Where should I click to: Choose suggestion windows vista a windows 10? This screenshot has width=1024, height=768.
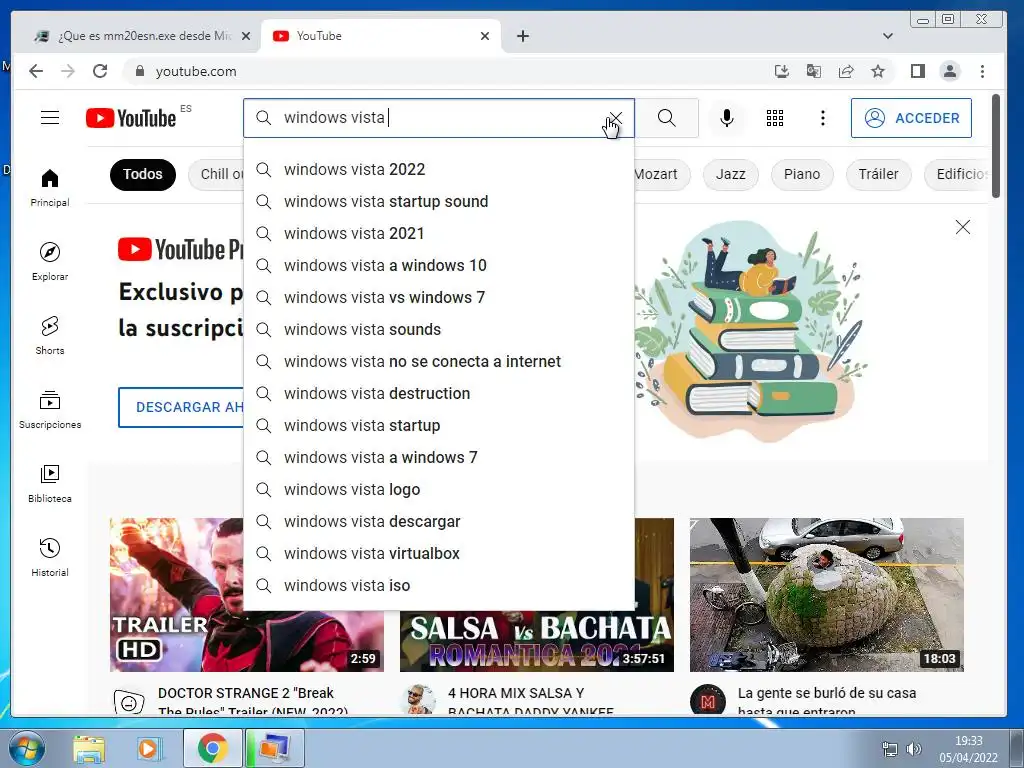(x=439, y=266)
